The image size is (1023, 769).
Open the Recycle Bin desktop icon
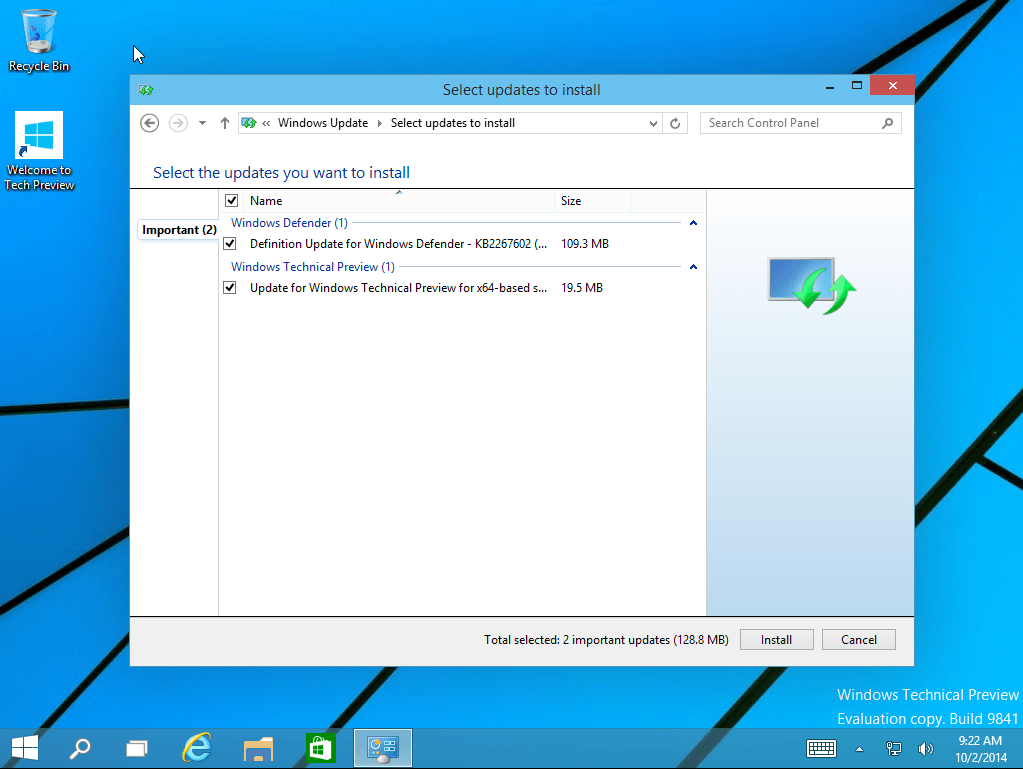click(x=38, y=40)
